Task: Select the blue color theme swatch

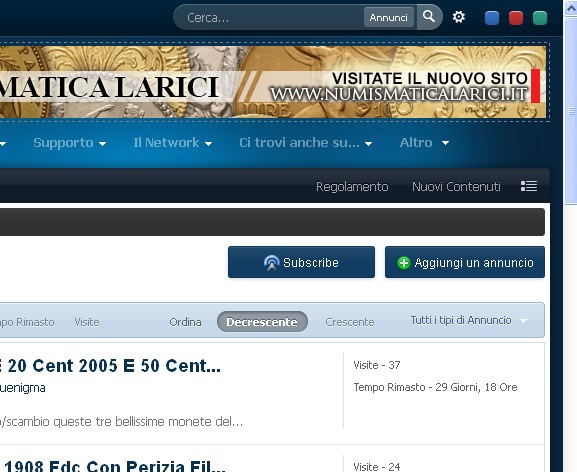Action: (492, 18)
